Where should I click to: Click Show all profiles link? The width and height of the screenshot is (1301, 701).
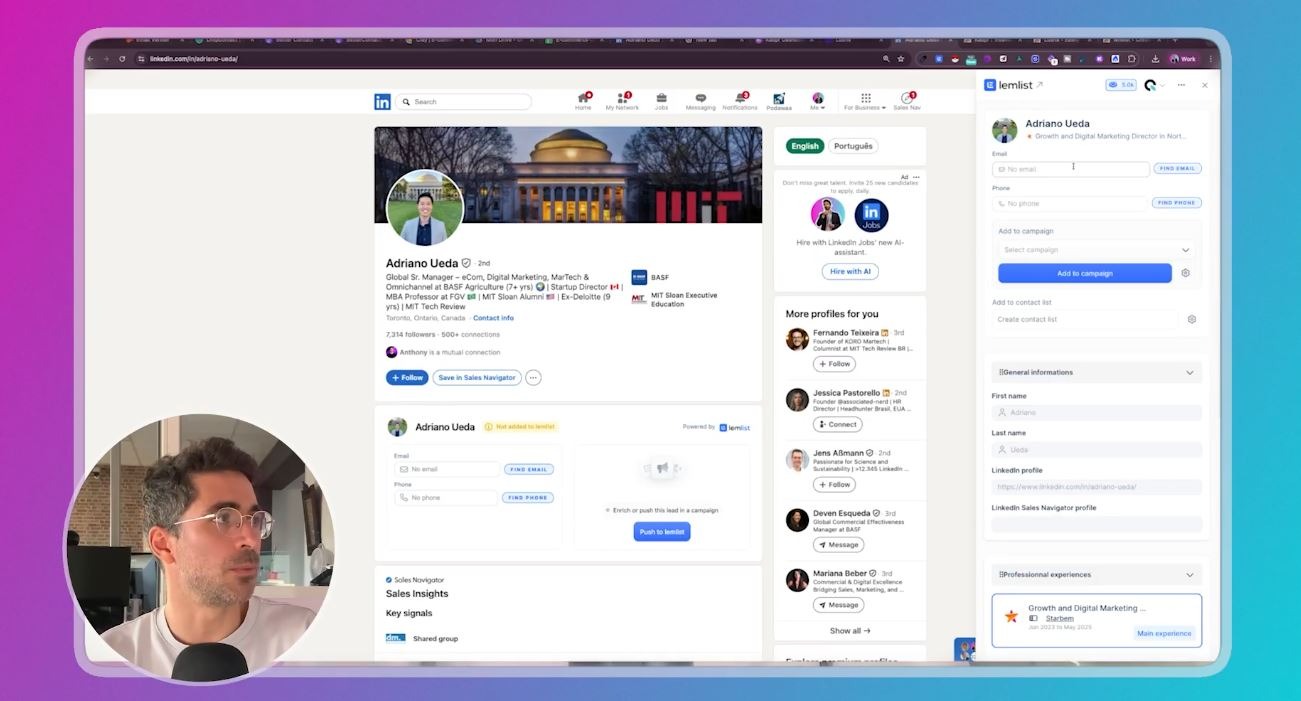850,631
